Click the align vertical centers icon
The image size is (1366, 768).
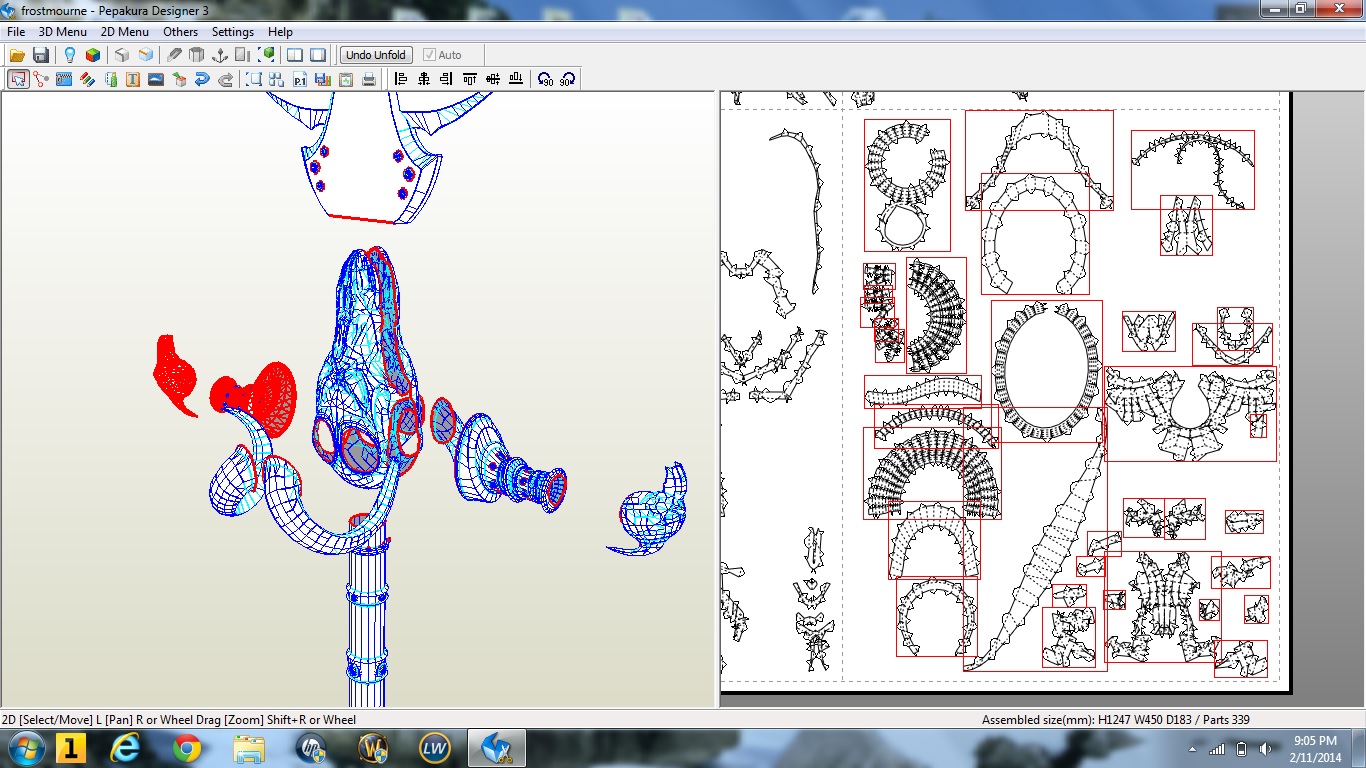coord(493,79)
